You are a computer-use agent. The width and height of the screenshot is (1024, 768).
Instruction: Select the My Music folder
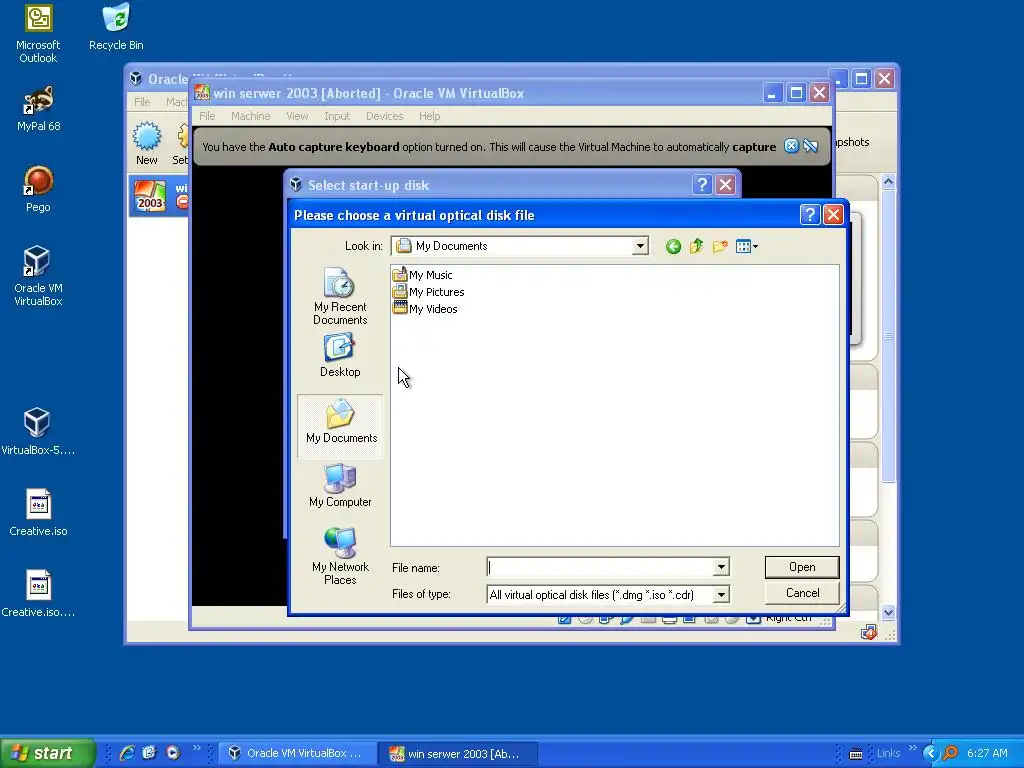[422, 275]
